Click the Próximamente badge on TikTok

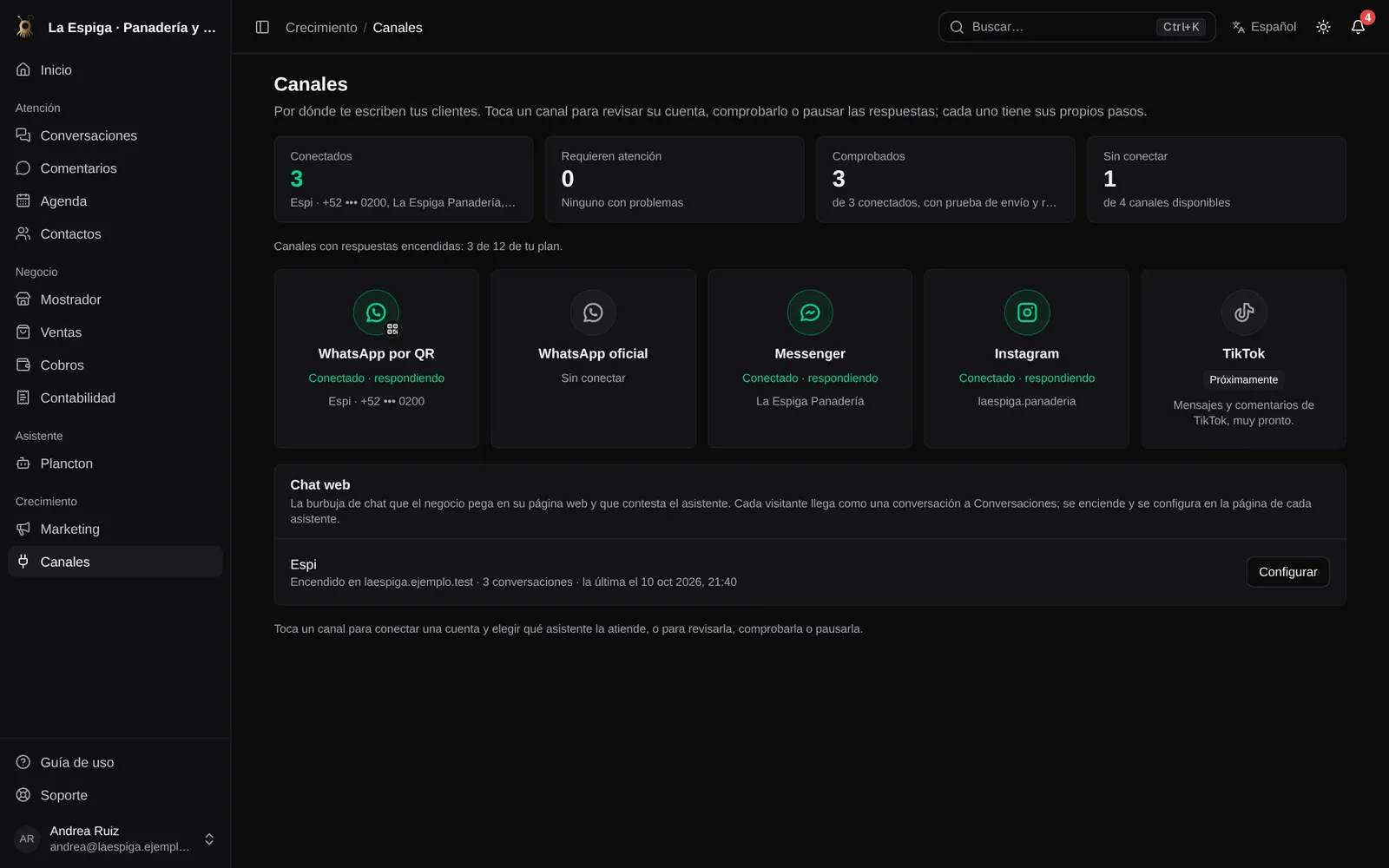point(1243,379)
